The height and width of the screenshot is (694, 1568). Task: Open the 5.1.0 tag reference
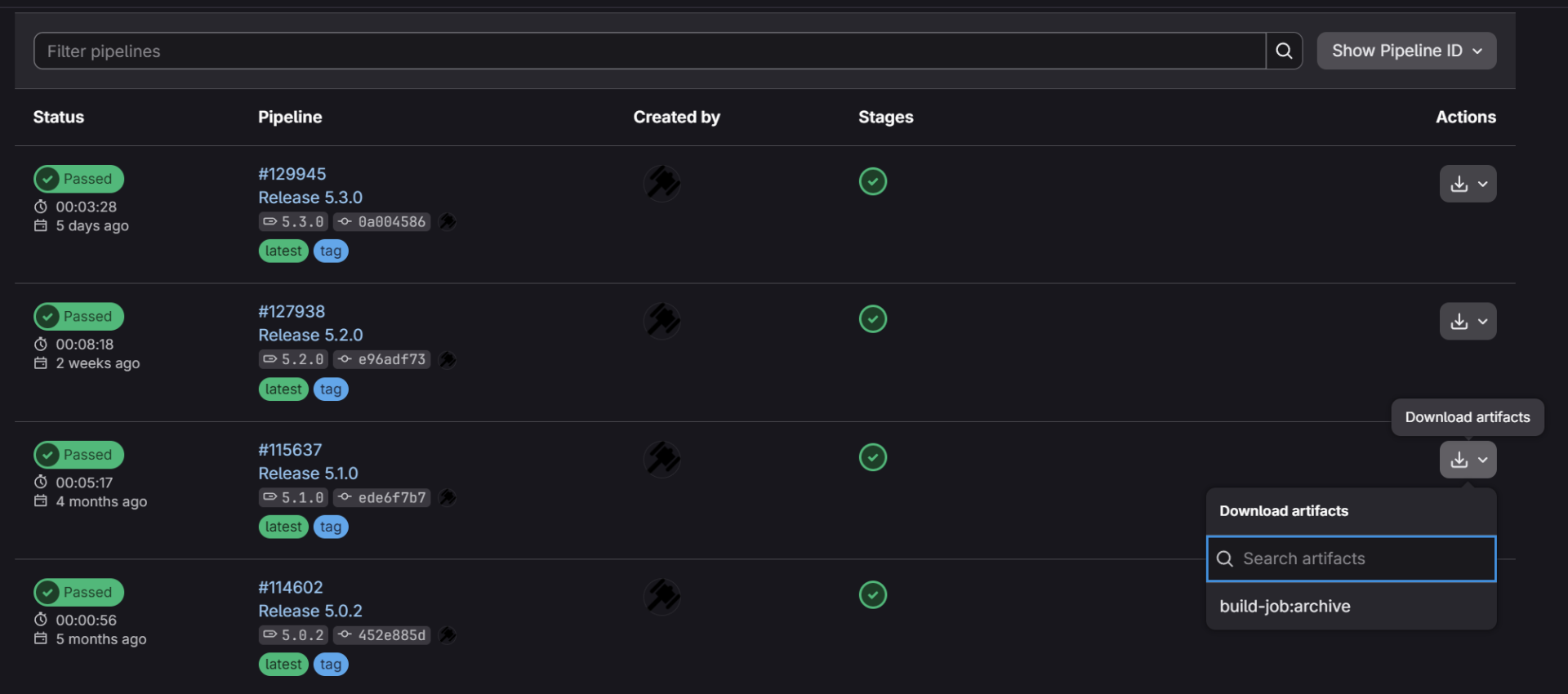[294, 497]
